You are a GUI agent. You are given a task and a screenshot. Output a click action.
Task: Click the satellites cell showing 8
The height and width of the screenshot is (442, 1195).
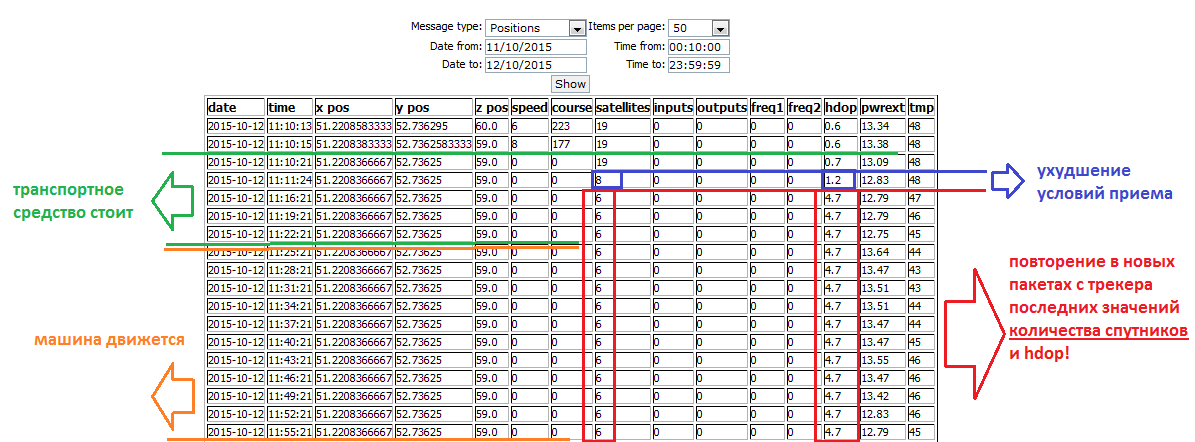click(x=607, y=180)
